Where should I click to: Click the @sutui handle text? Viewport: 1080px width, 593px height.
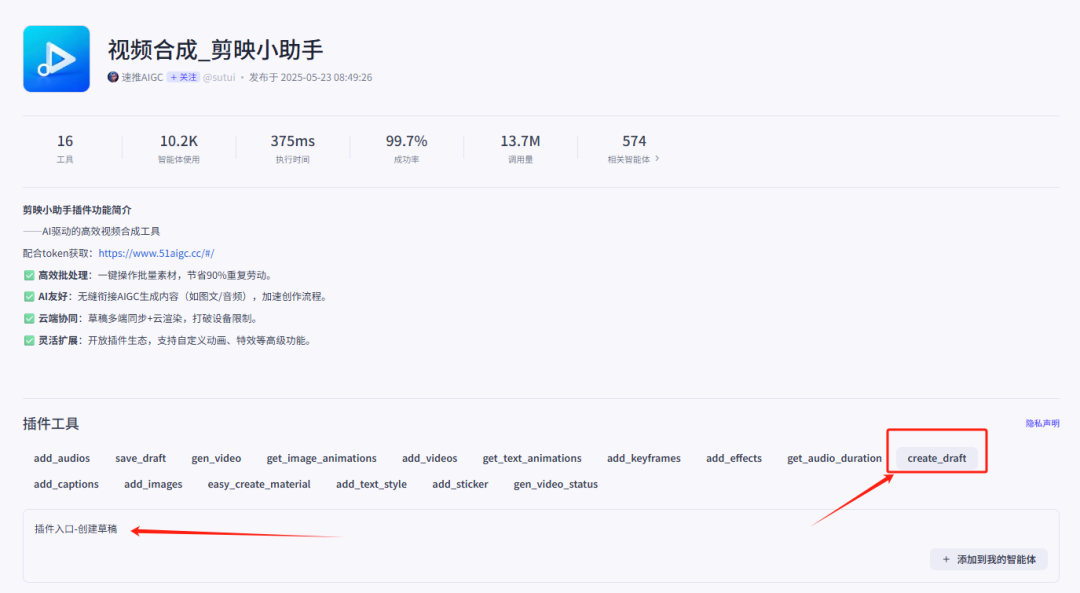pos(219,77)
